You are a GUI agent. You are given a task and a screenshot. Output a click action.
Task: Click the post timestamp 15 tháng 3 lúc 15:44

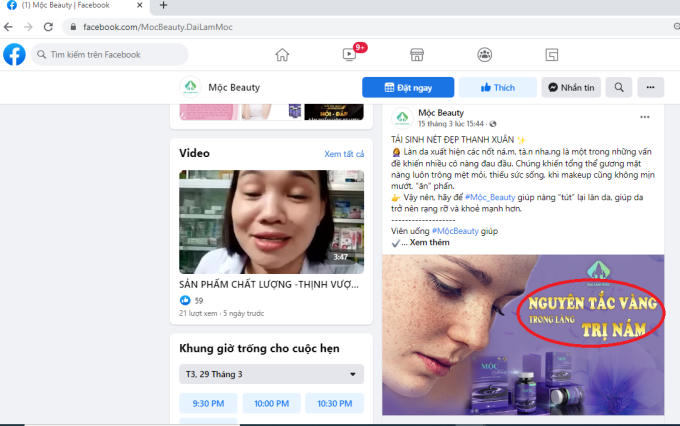tap(451, 124)
